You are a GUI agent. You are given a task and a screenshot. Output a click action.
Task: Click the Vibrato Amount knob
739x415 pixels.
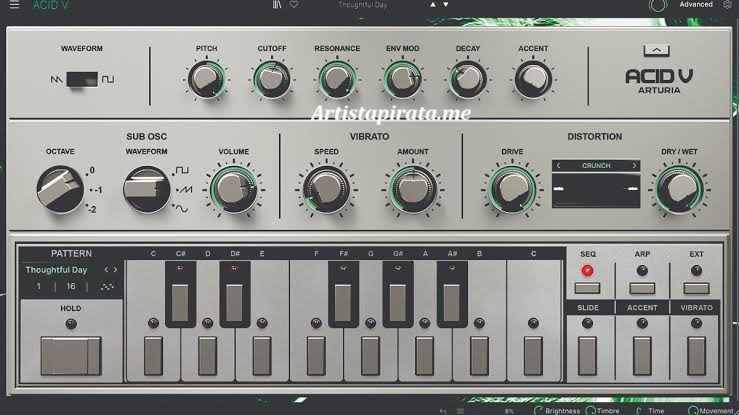pos(413,189)
